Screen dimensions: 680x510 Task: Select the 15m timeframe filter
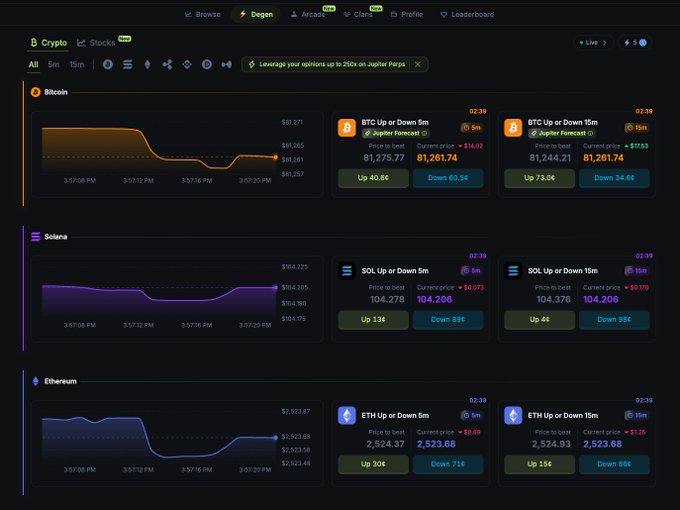(77, 65)
